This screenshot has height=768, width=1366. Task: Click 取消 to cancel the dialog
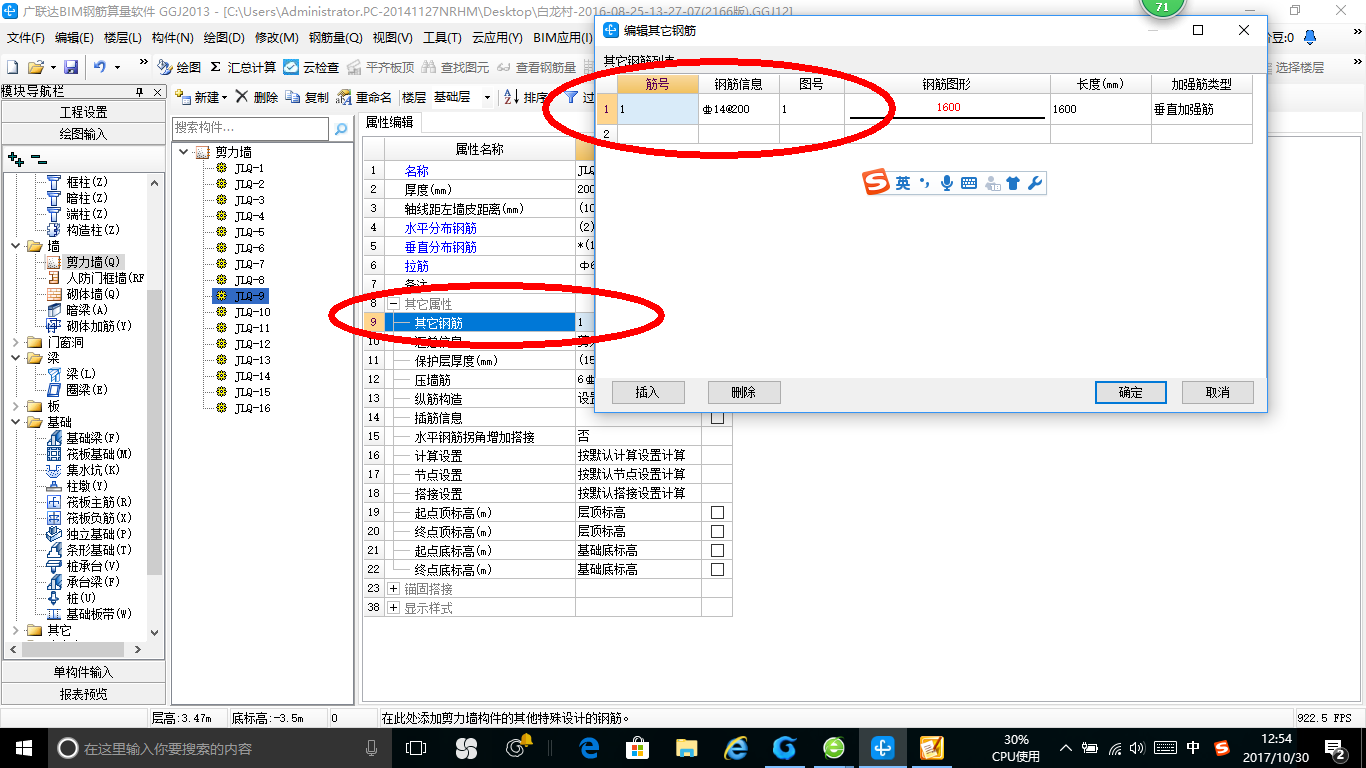1218,392
